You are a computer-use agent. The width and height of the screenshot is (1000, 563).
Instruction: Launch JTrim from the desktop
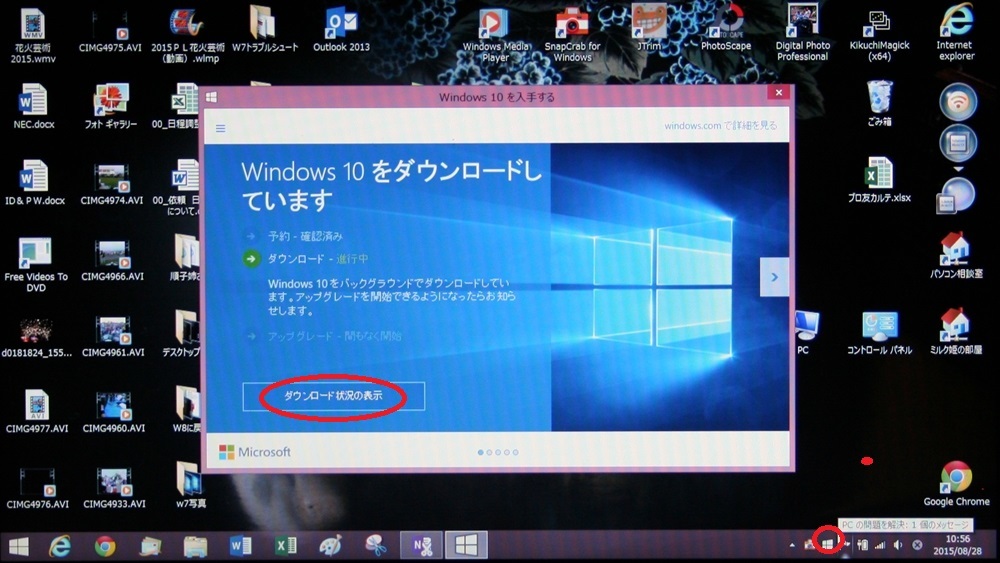(649, 28)
